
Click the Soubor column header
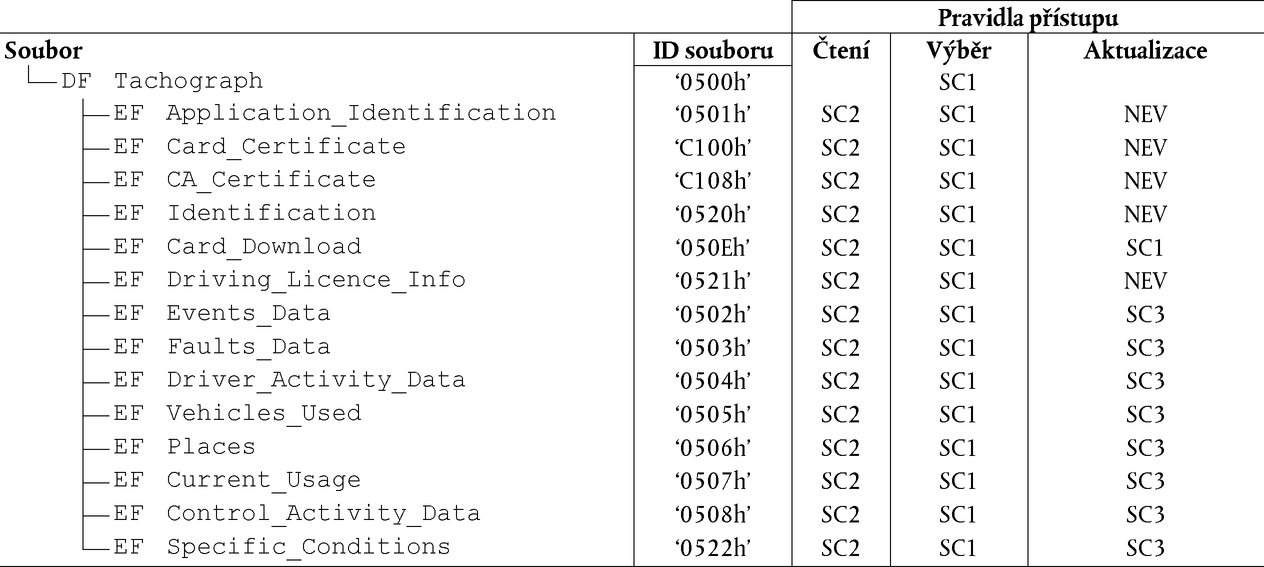pos(44,50)
